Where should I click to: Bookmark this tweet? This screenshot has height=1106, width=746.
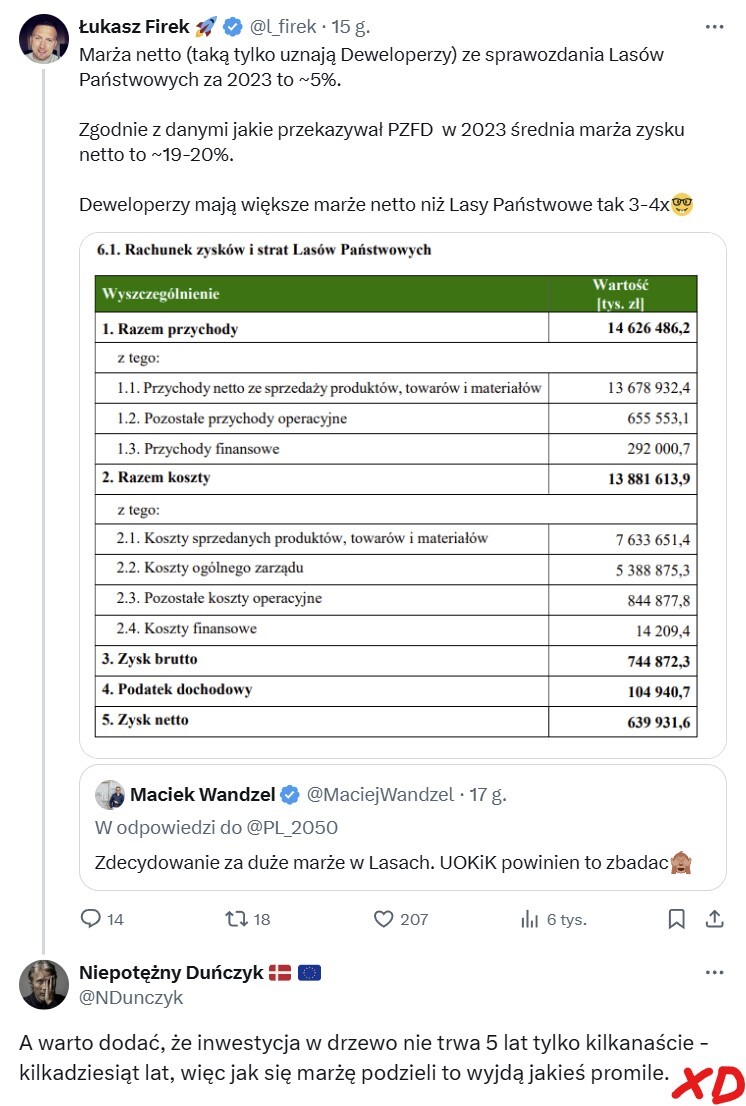pyautogui.click(x=677, y=919)
